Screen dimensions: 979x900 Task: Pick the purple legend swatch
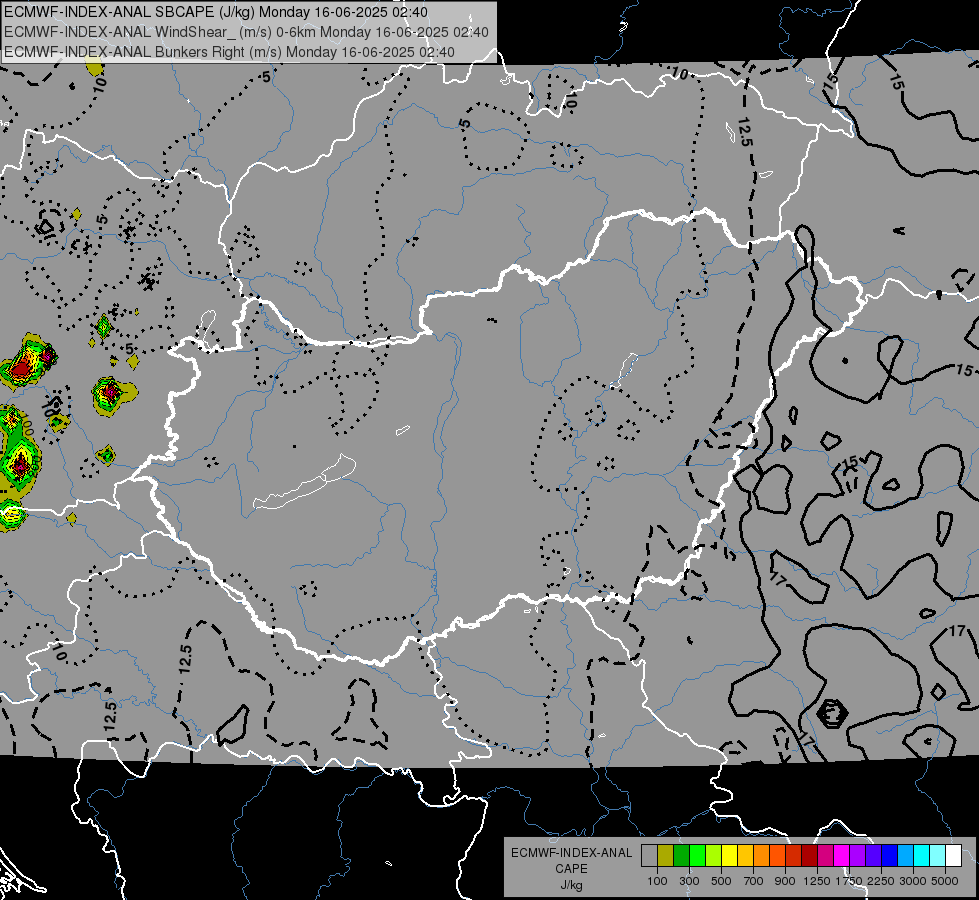(857, 855)
